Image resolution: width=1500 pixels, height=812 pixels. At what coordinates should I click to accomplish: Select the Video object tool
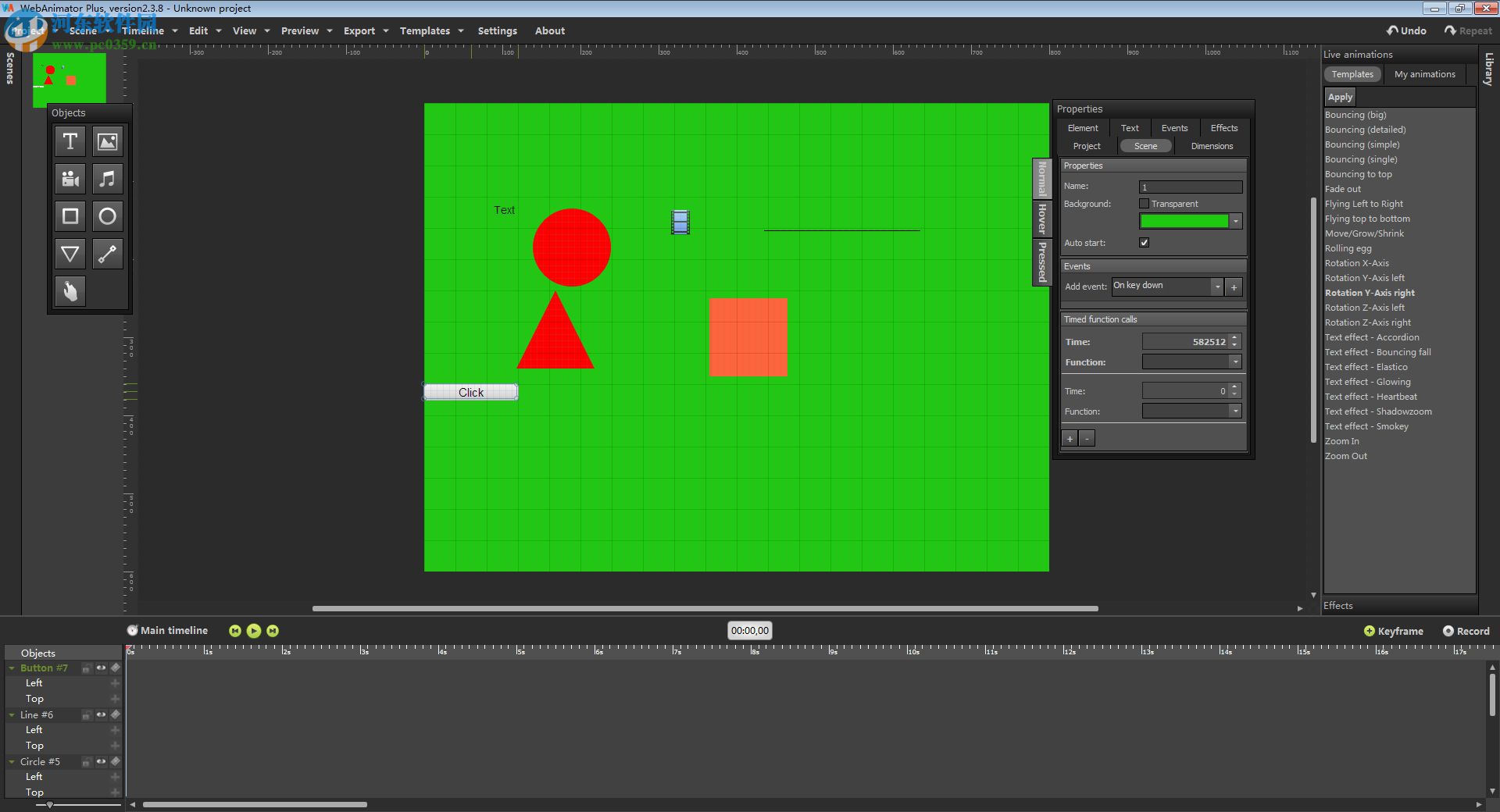click(x=70, y=179)
